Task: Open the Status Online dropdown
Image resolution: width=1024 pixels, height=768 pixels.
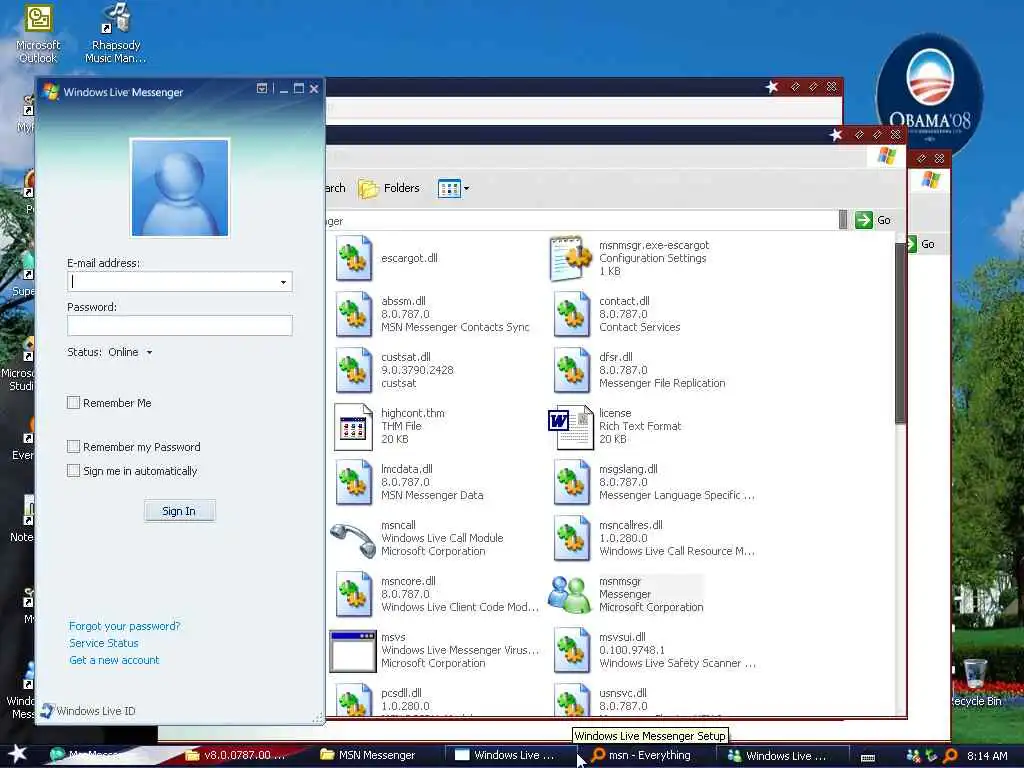Action: pos(130,352)
